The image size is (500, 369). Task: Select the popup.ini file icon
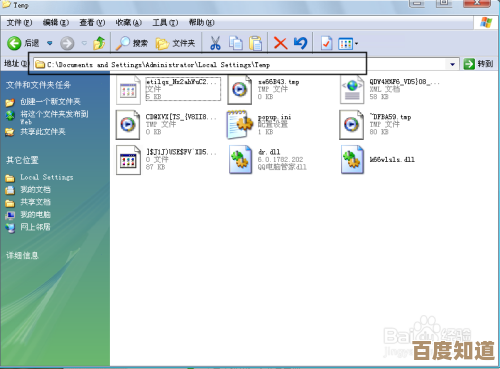(x=240, y=125)
